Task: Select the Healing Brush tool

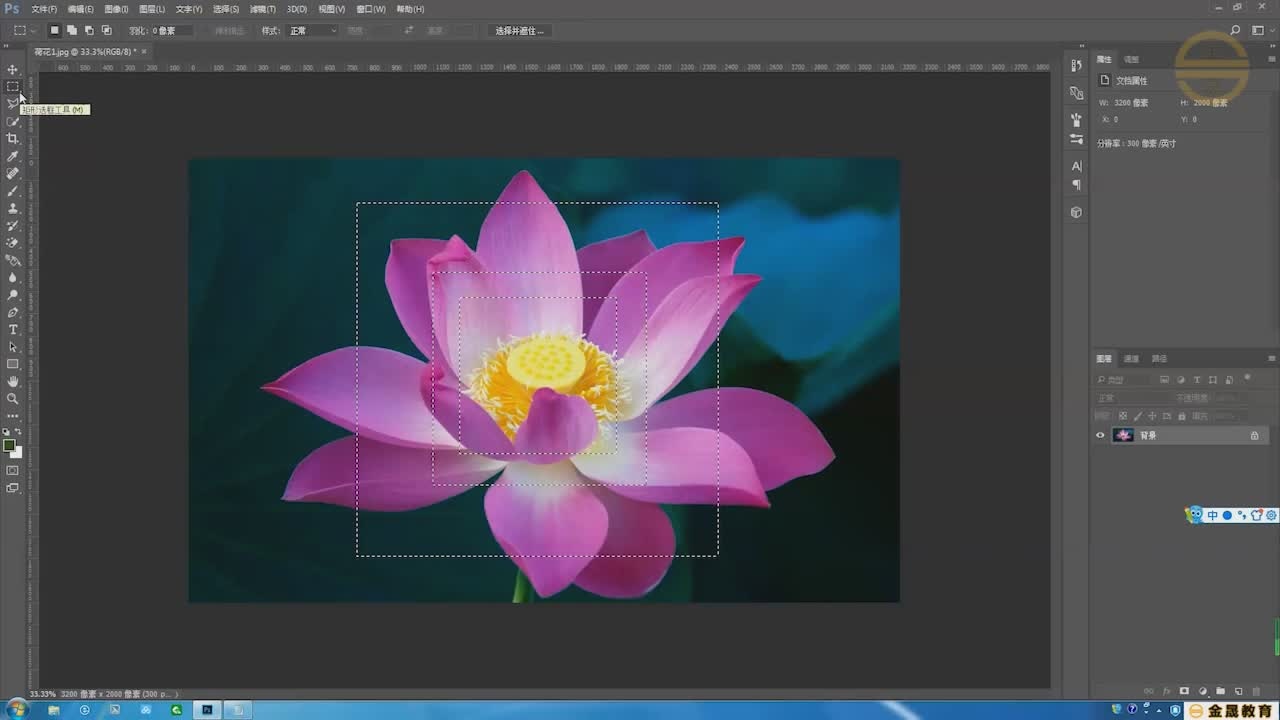Action: point(13,173)
